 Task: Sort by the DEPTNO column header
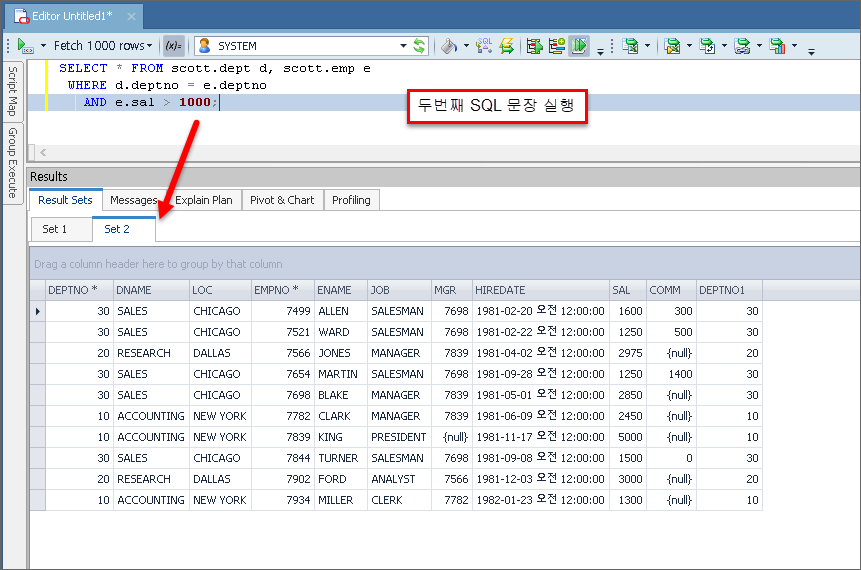click(x=79, y=290)
